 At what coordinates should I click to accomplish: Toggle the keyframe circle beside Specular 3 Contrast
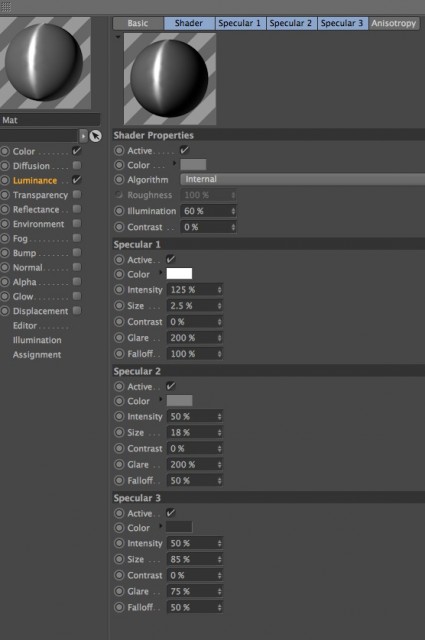tap(119, 575)
